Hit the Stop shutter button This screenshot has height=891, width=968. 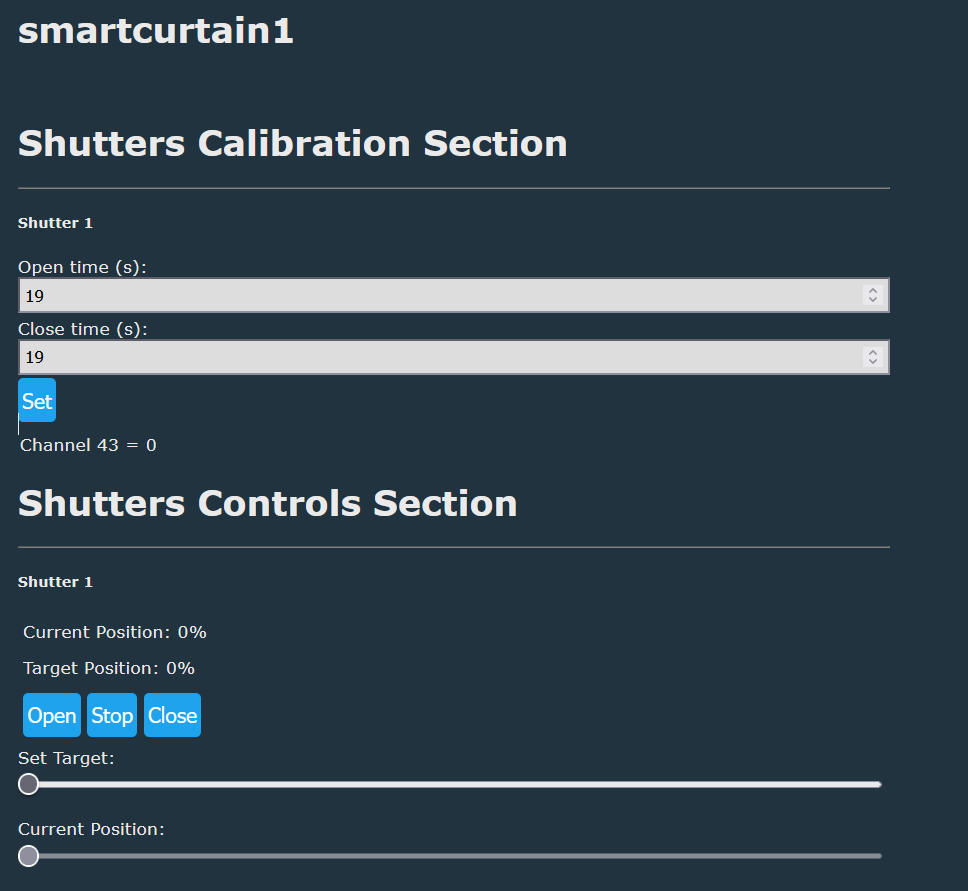pyautogui.click(x=112, y=715)
